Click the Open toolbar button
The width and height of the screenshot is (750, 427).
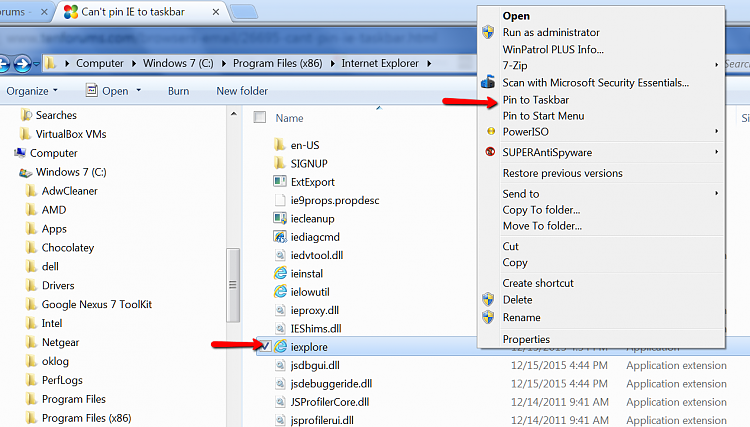107,90
